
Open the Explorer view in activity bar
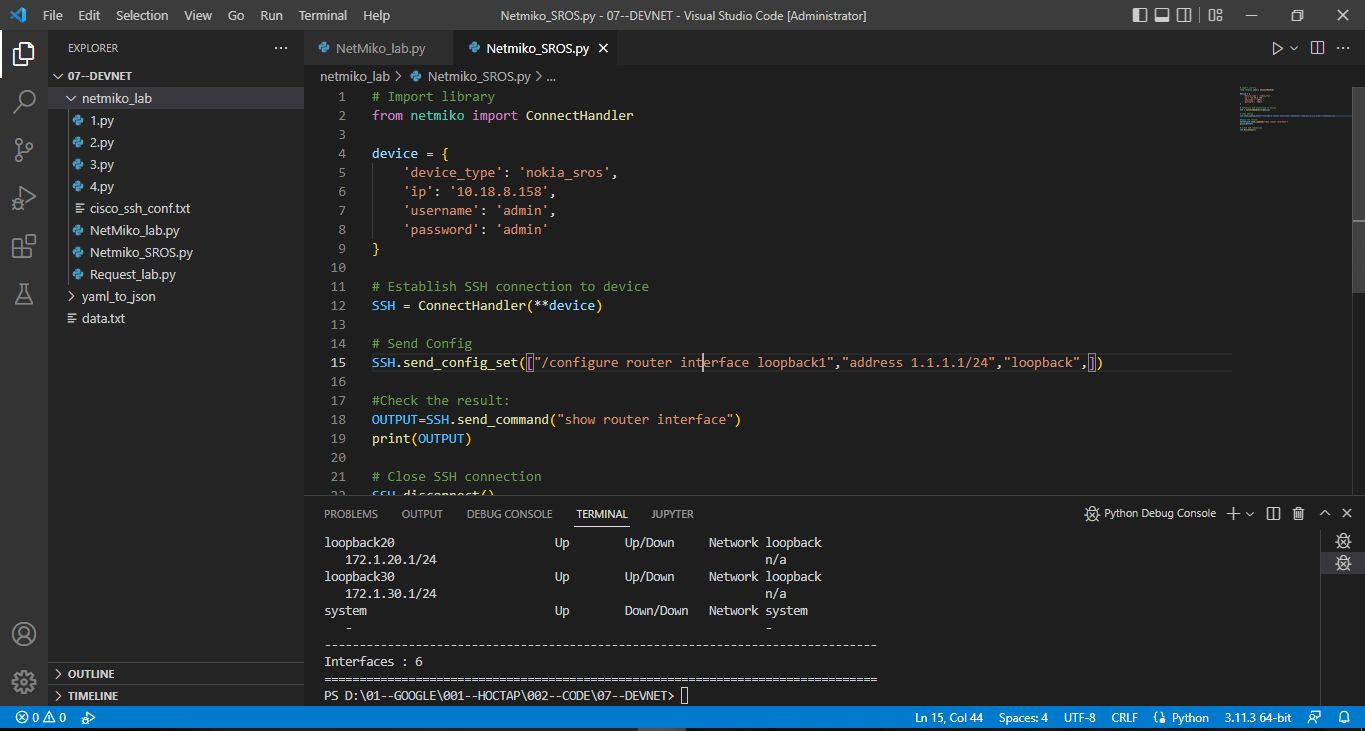coord(24,54)
